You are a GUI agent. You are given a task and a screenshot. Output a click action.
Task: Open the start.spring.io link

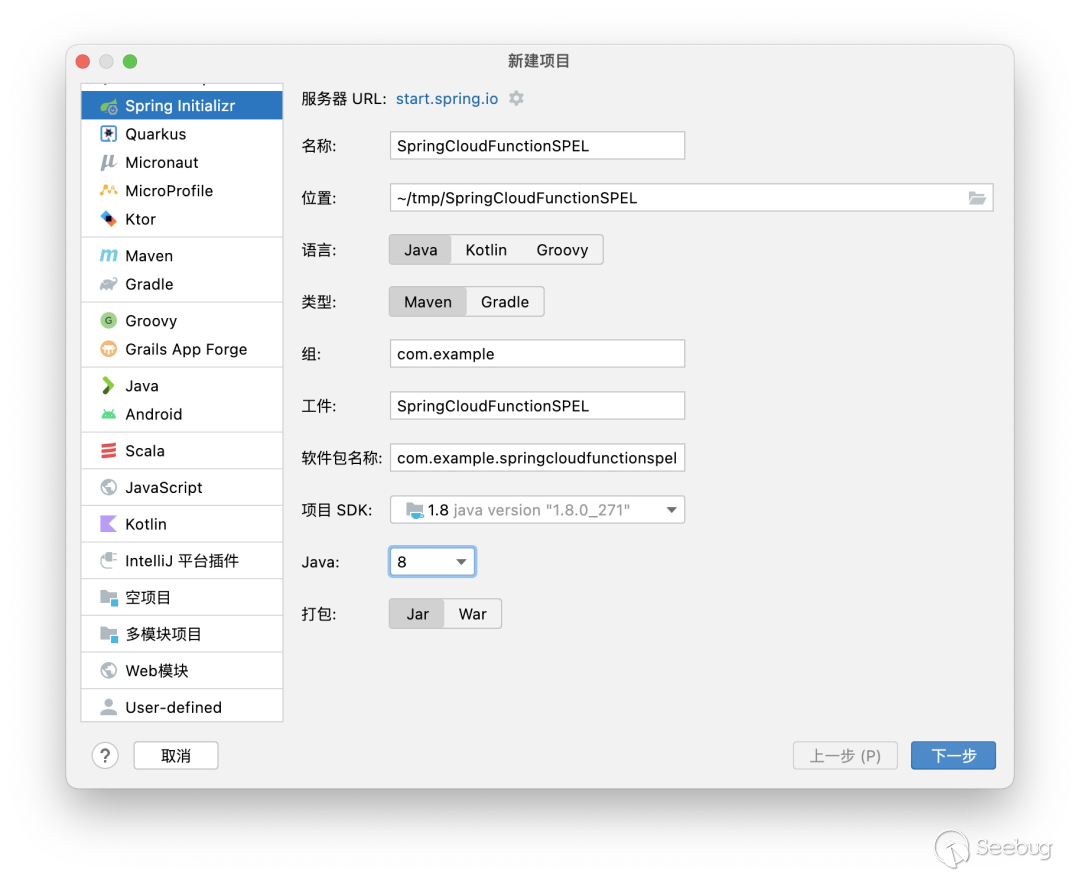point(447,98)
